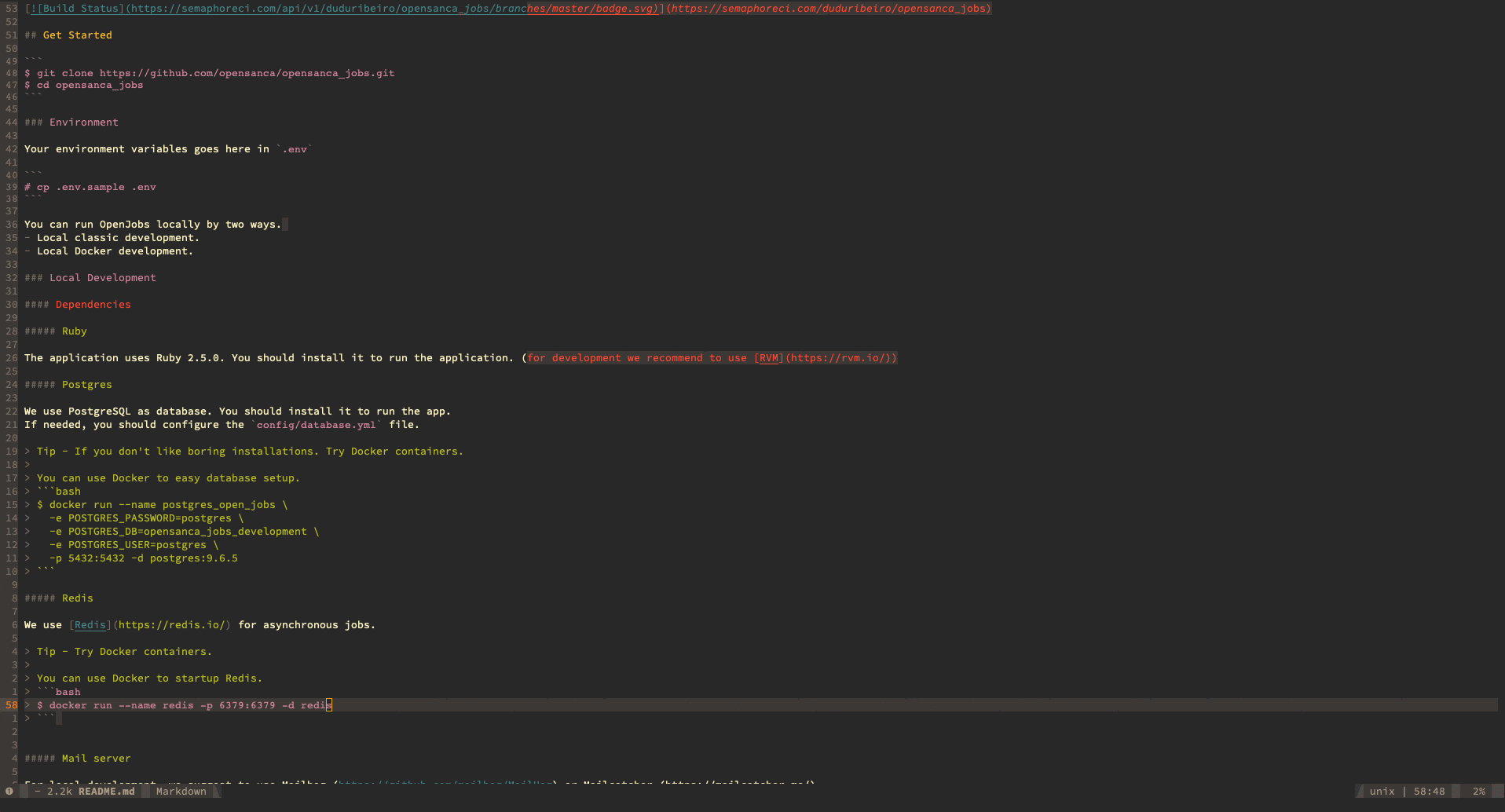The image size is (1505, 812).
Task: Click the 'cd opensanca_jobs' line
Action: (84, 85)
